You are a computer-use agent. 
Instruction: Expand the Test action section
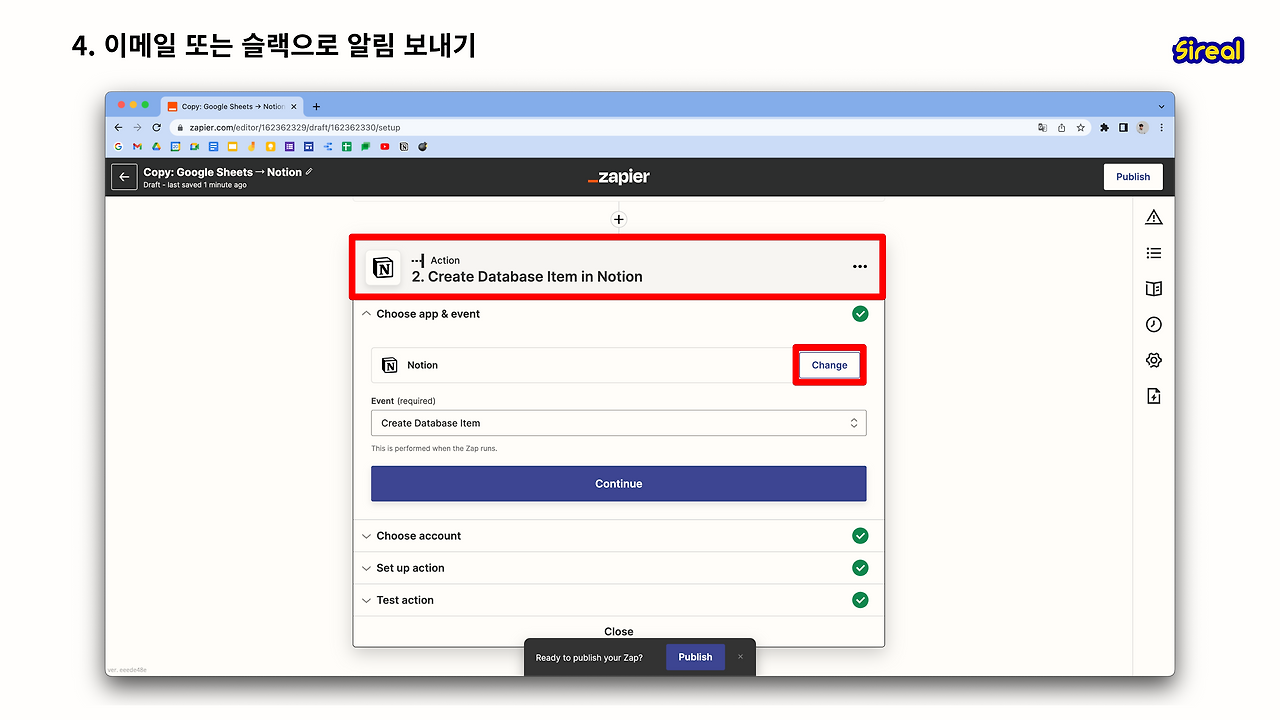pyautogui.click(x=618, y=600)
